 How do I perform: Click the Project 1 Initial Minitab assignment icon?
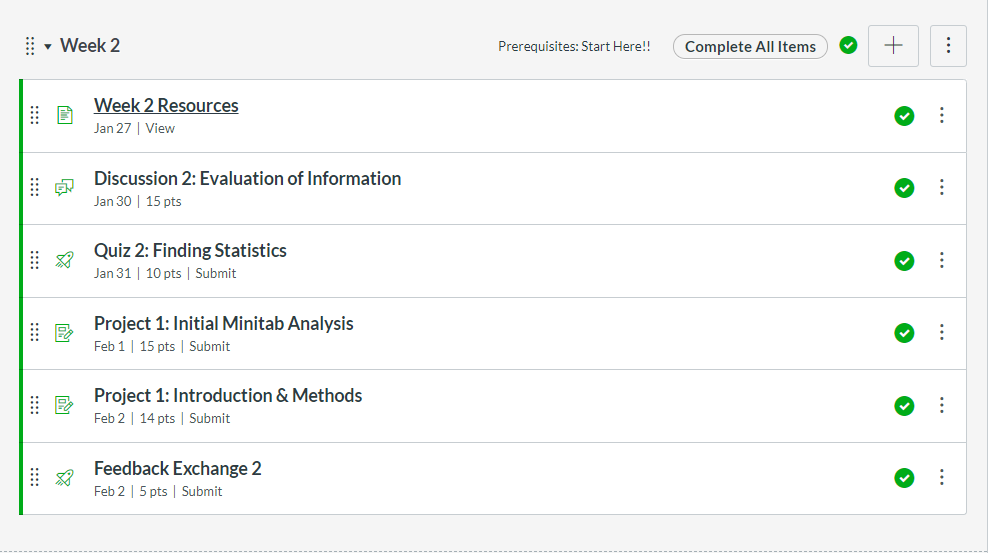[x=65, y=332]
